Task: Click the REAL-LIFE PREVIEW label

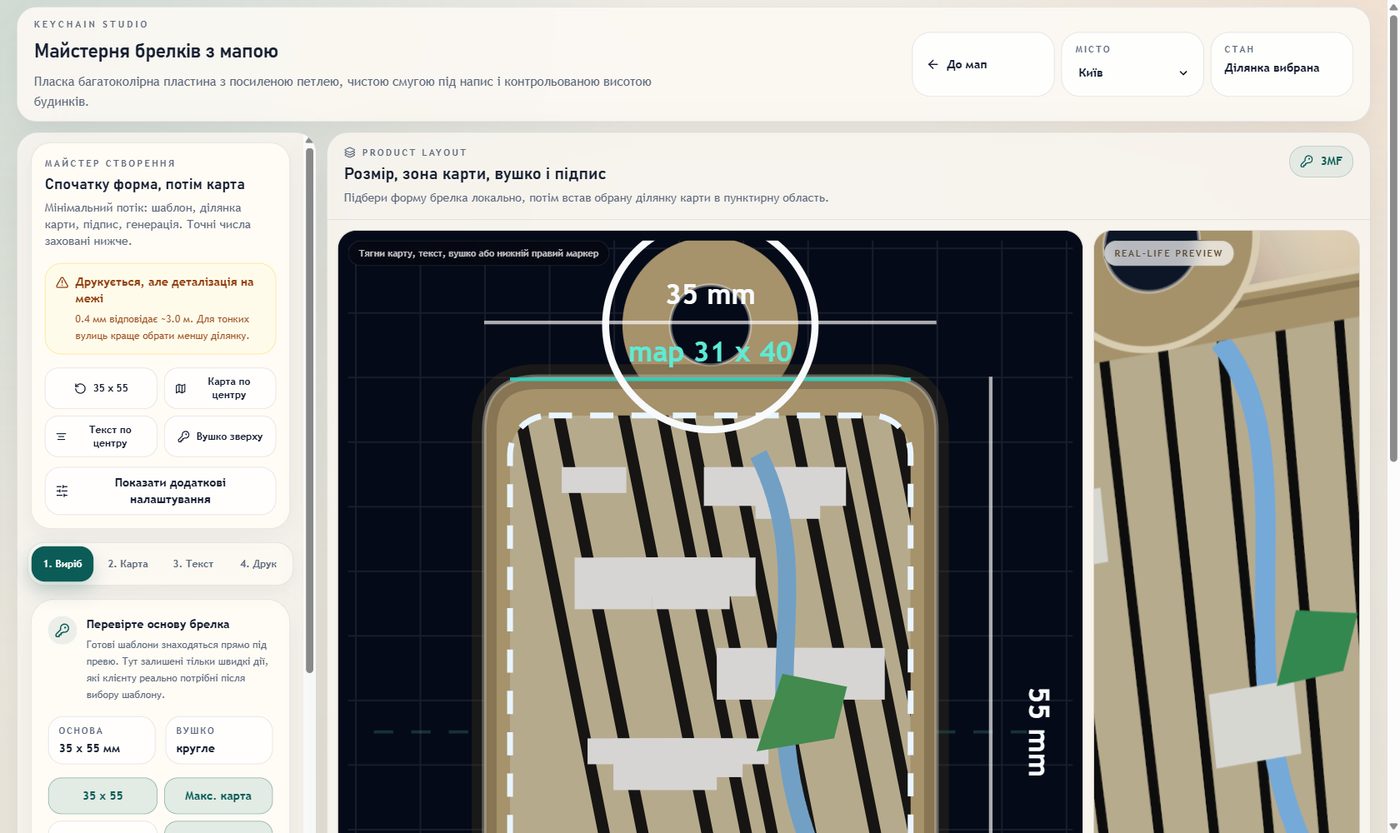Action: click(1169, 253)
